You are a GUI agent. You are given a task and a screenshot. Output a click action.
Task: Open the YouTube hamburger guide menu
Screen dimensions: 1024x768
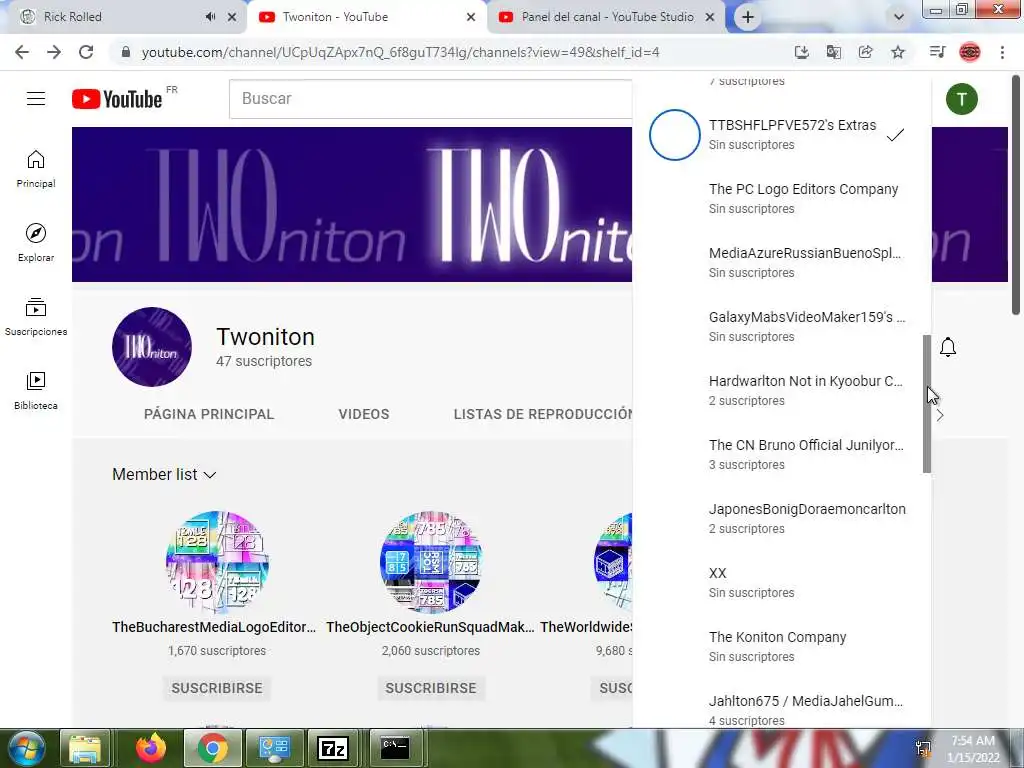[x=36, y=99]
